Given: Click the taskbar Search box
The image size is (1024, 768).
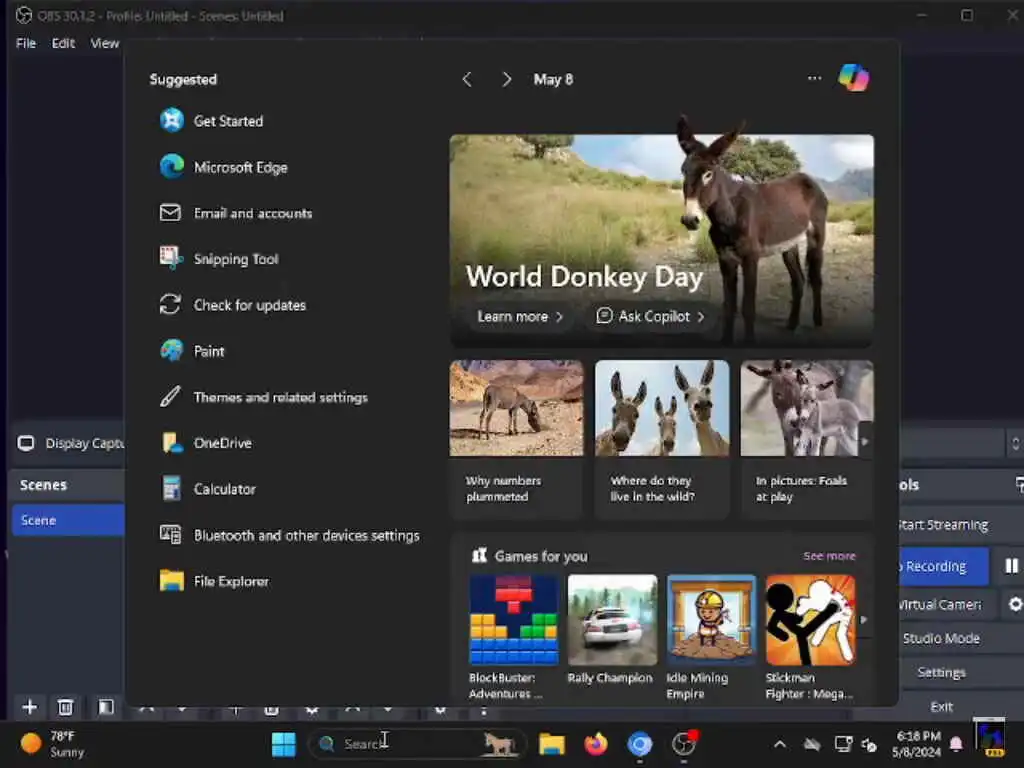Looking at the screenshot, I should [418, 744].
